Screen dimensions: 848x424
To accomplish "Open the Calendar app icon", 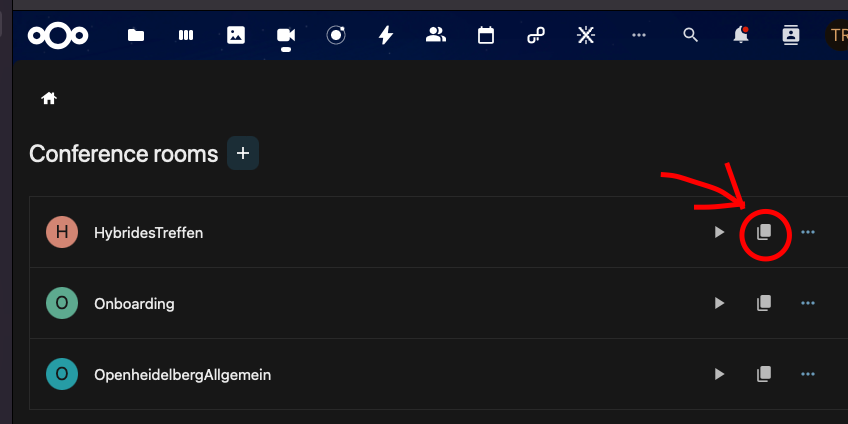I will tap(486, 36).
